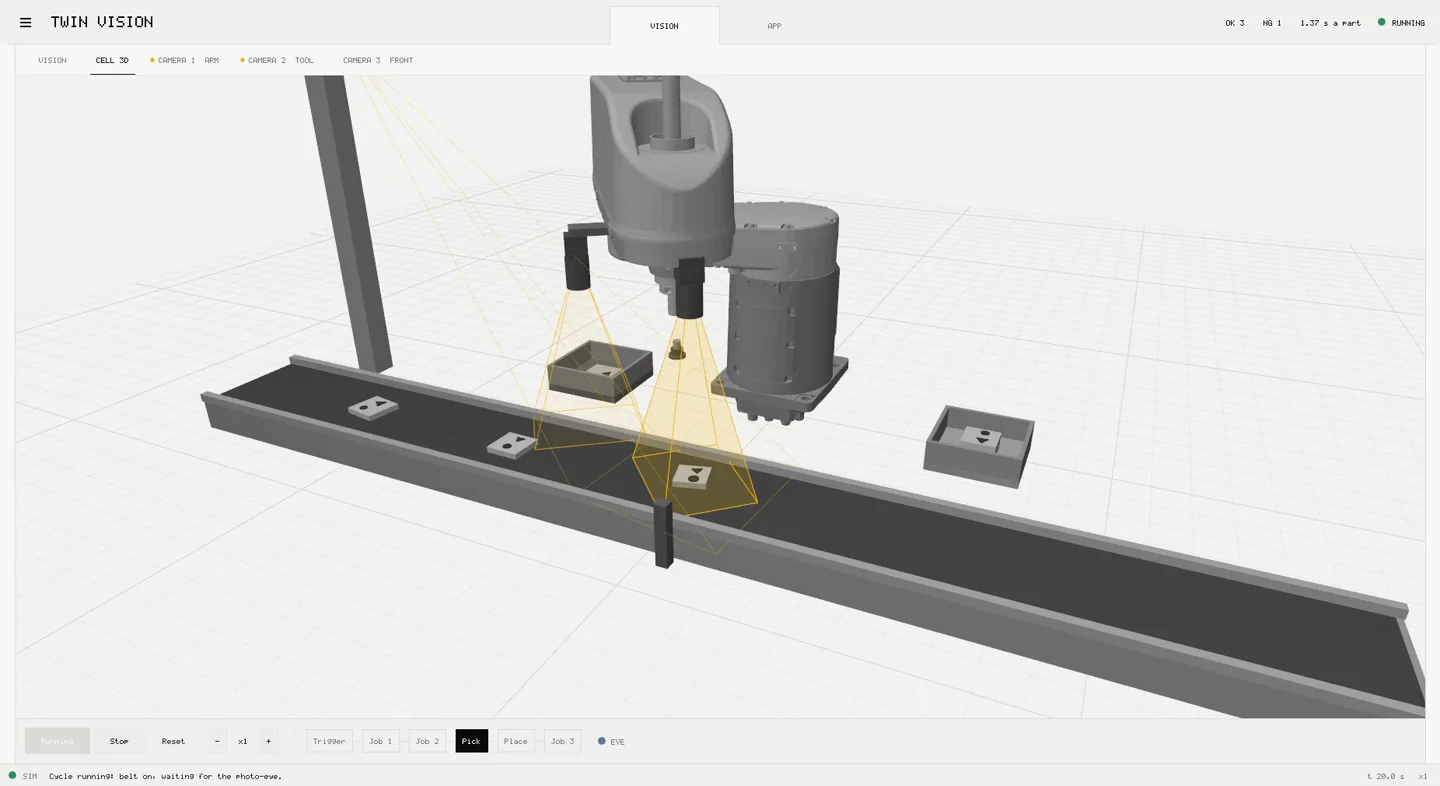Image resolution: width=1440 pixels, height=786 pixels.
Task: Select the Job 1 step
Action: click(x=381, y=741)
